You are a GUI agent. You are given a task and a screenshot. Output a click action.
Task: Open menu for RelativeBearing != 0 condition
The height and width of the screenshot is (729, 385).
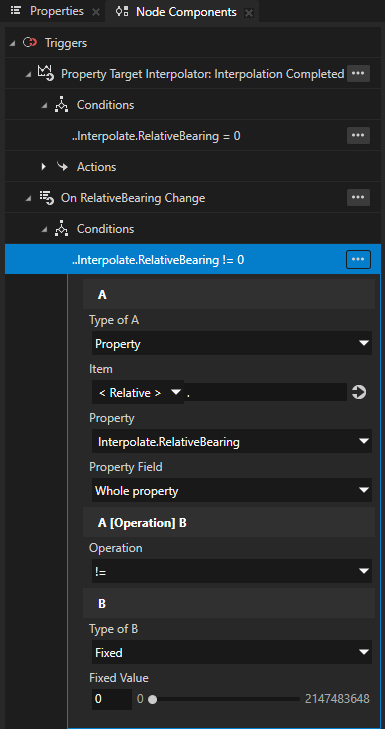358,259
